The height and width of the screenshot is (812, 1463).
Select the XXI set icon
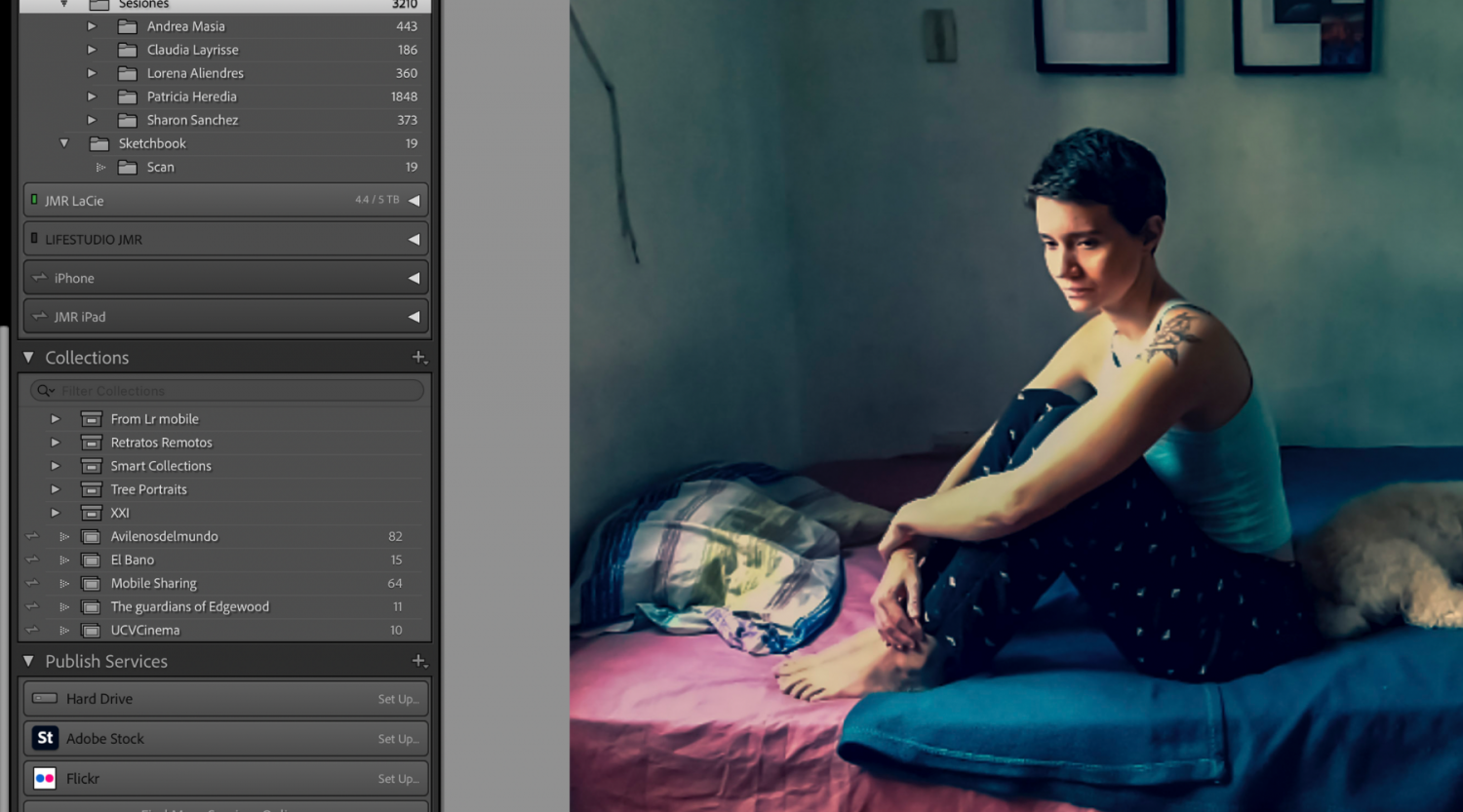92,513
